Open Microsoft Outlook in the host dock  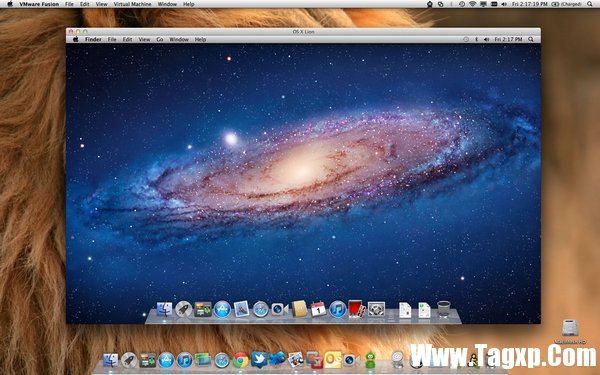pos(333,360)
